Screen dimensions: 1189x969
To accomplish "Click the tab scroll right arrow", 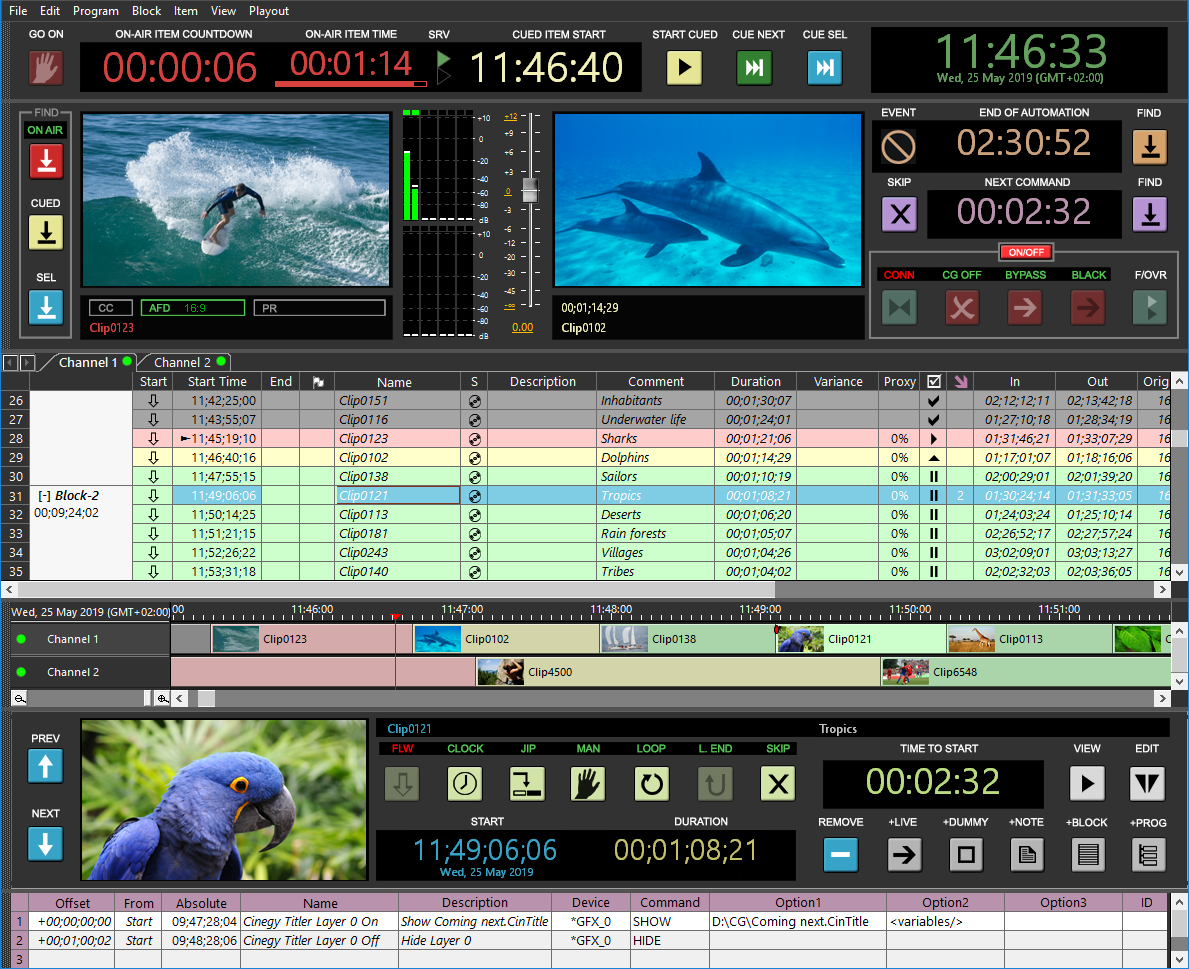I will click(x=27, y=362).
